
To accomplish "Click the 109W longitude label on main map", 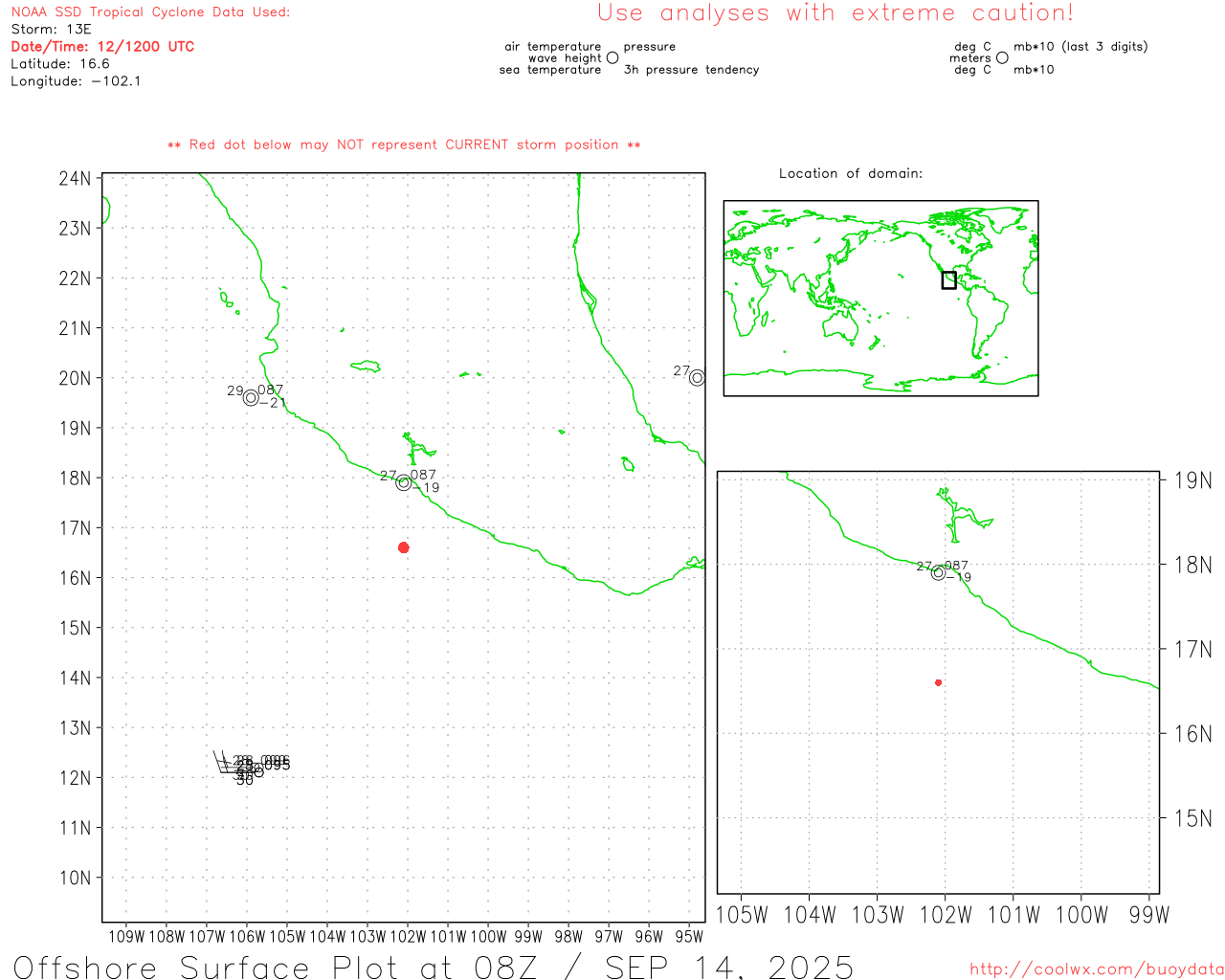I will [x=126, y=937].
